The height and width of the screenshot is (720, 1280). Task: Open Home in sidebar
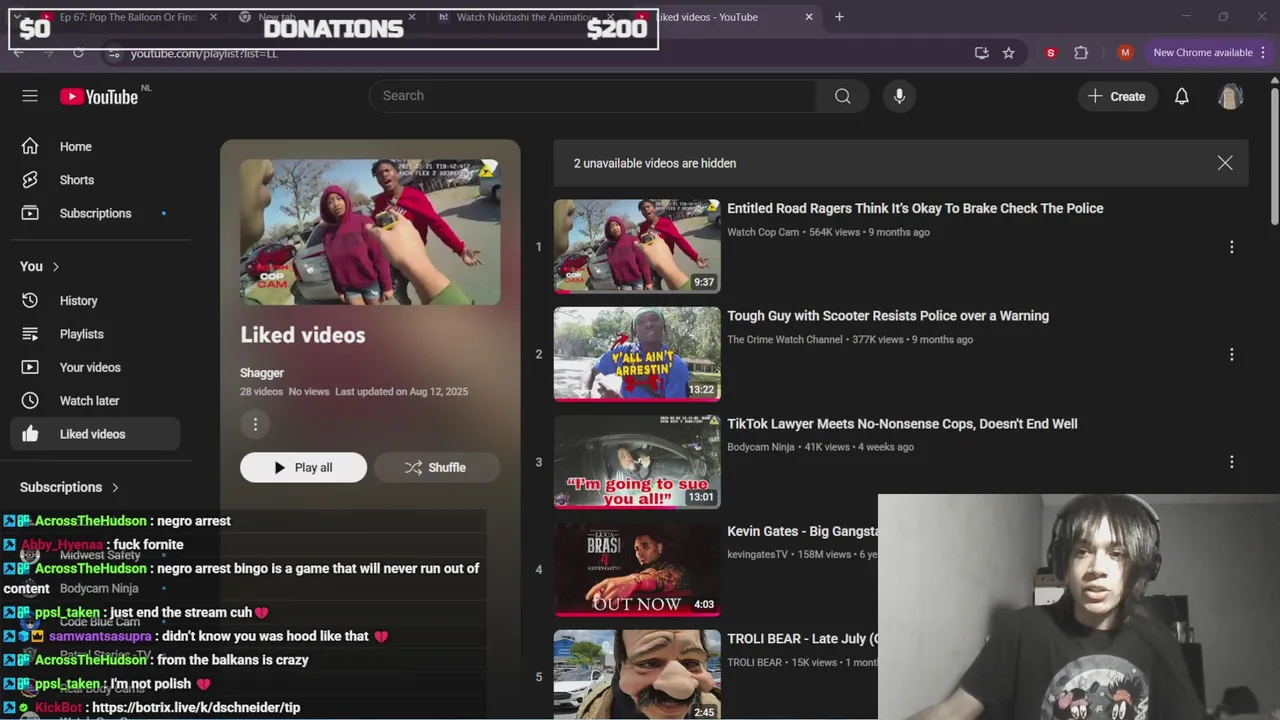[x=95, y=146]
